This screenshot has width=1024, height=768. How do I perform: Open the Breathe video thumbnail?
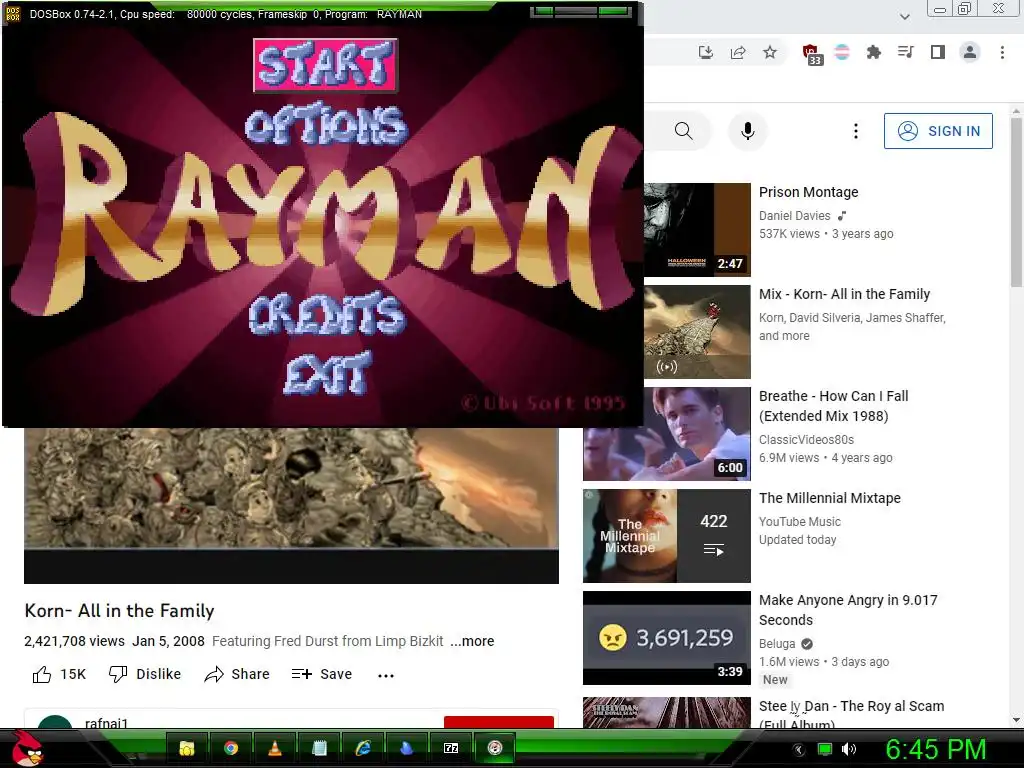pyautogui.click(x=667, y=434)
